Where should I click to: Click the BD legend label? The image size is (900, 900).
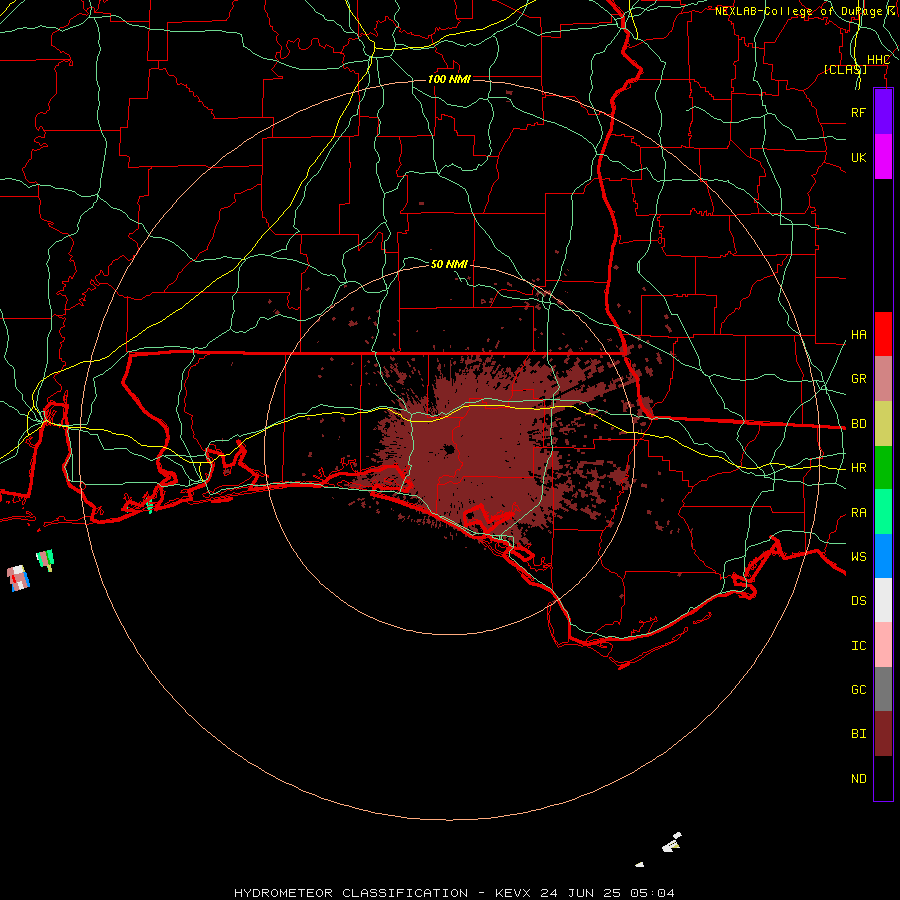click(858, 424)
